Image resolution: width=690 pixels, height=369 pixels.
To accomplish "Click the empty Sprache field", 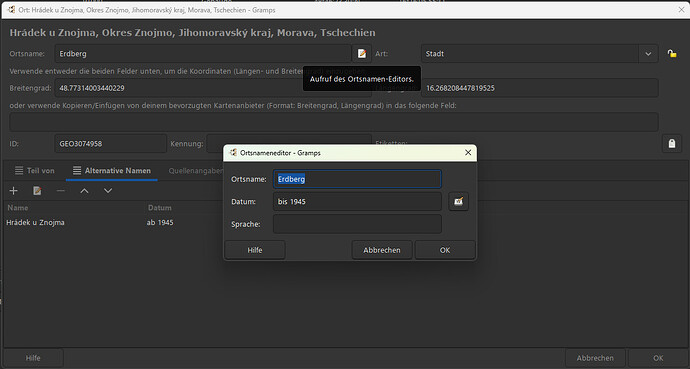I will pos(357,224).
